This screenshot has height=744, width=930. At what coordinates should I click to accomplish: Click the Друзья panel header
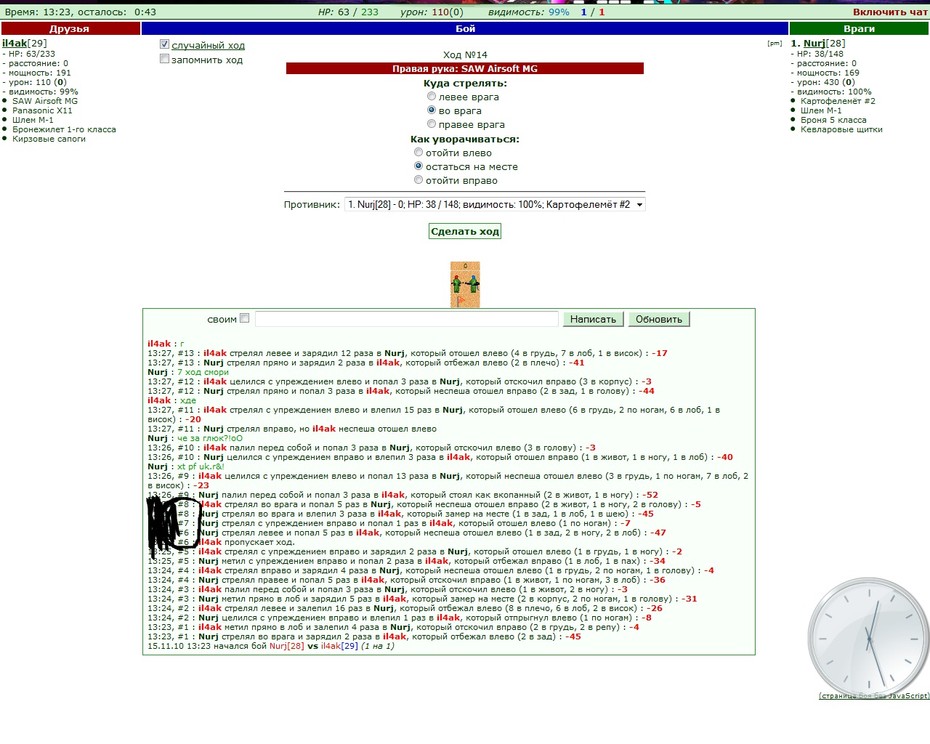70,28
